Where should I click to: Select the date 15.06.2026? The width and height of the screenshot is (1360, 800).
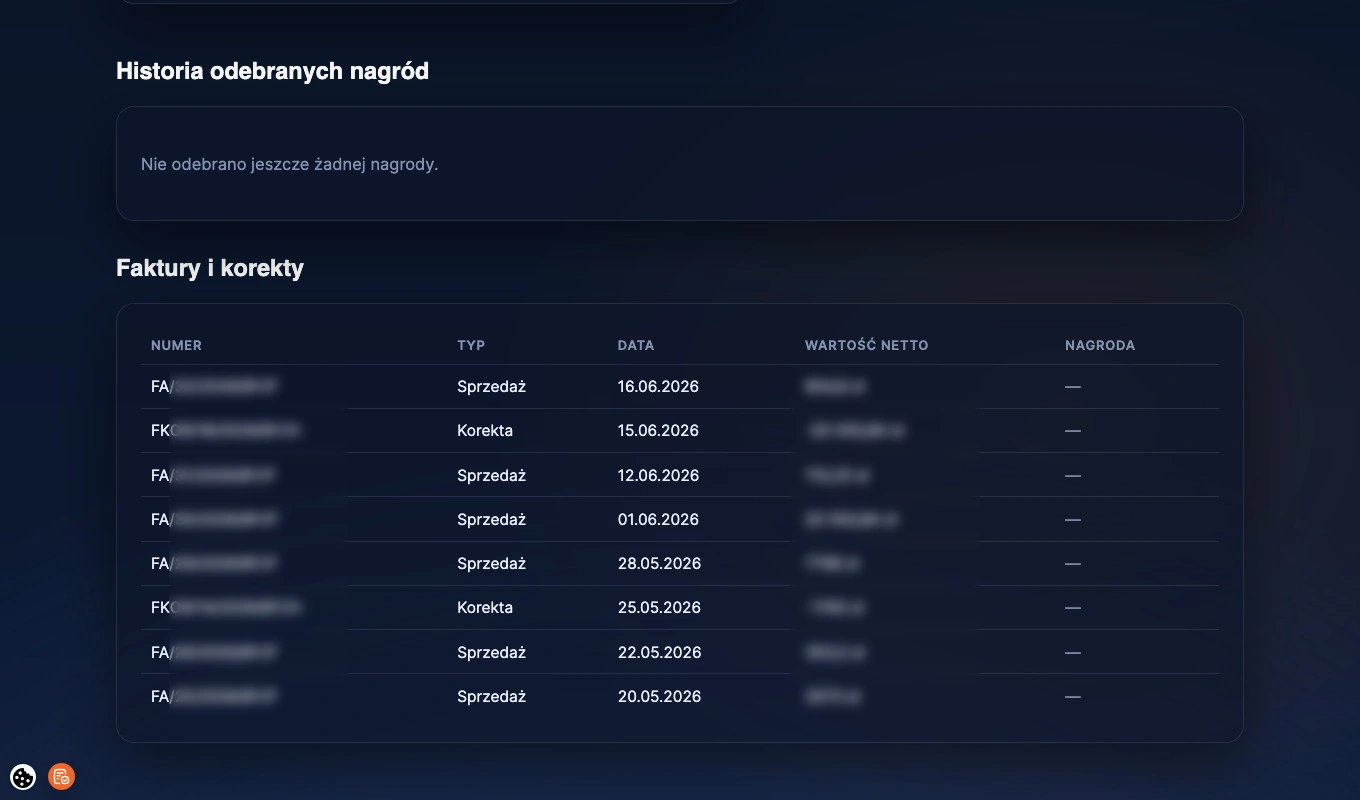tap(658, 431)
